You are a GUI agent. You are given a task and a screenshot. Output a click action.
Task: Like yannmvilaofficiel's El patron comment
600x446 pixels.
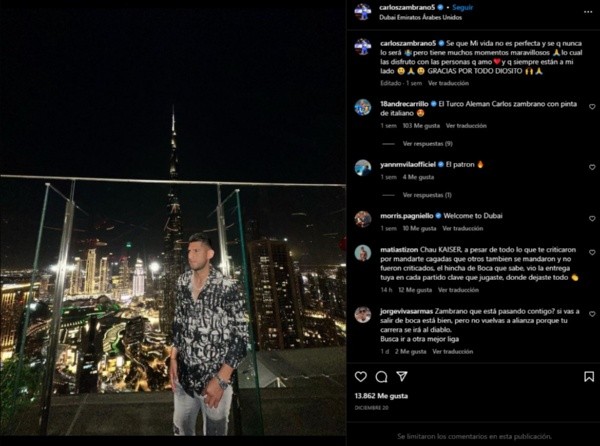point(592,167)
